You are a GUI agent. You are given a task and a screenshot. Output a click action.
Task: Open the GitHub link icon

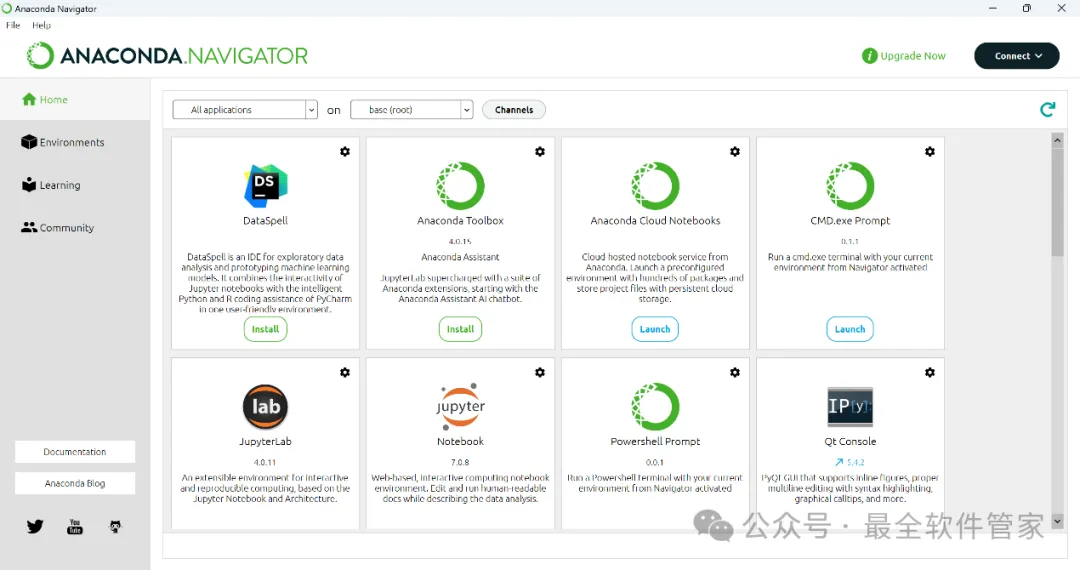click(115, 527)
